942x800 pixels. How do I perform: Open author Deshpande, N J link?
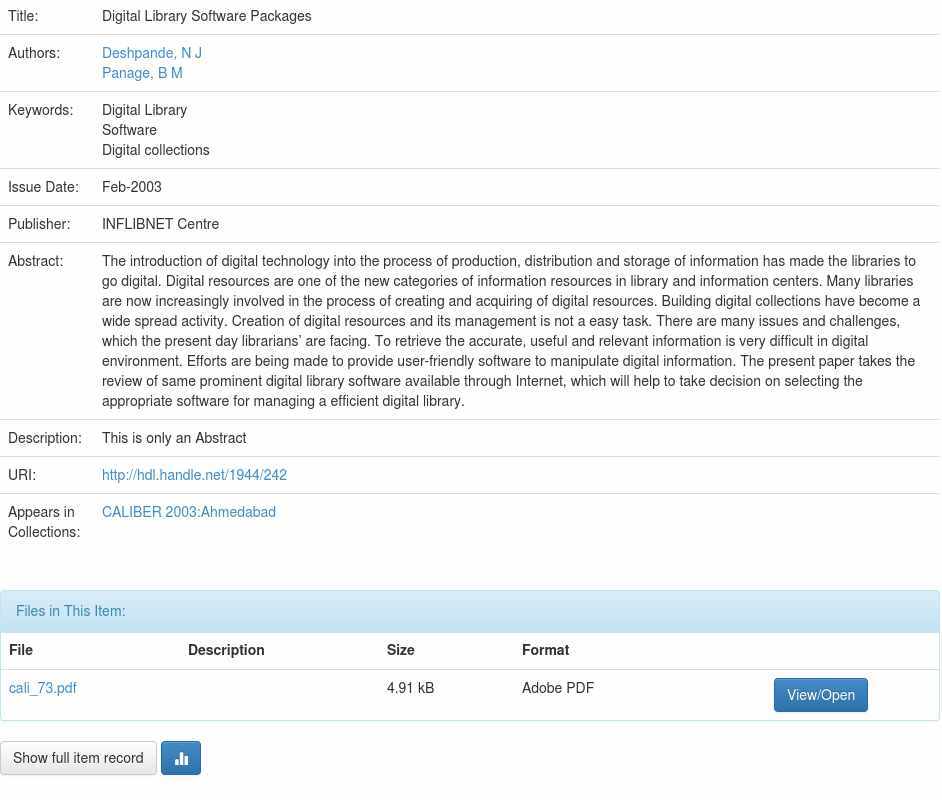point(152,53)
